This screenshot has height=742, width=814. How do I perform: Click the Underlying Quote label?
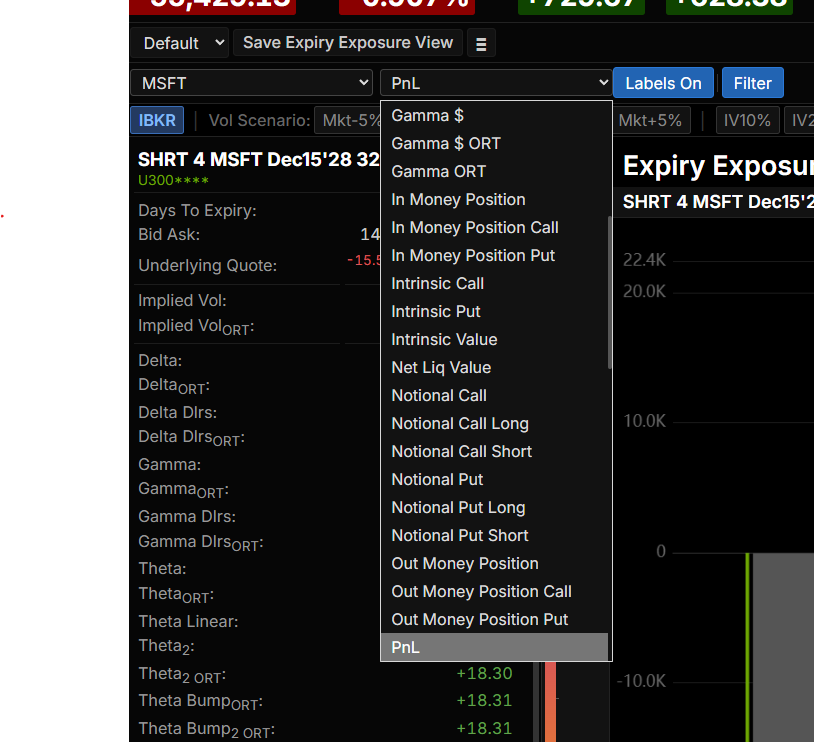208,265
